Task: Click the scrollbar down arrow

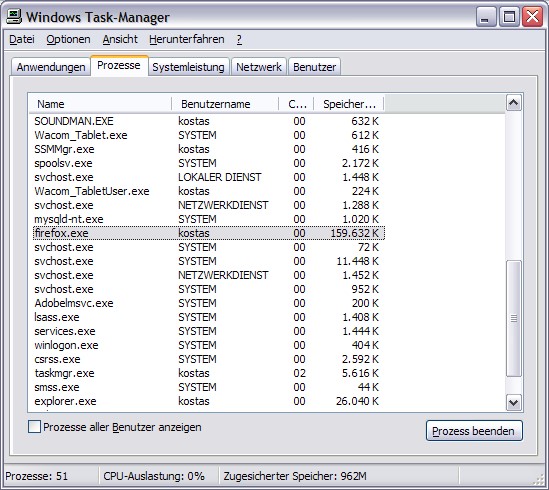Action: (513, 402)
